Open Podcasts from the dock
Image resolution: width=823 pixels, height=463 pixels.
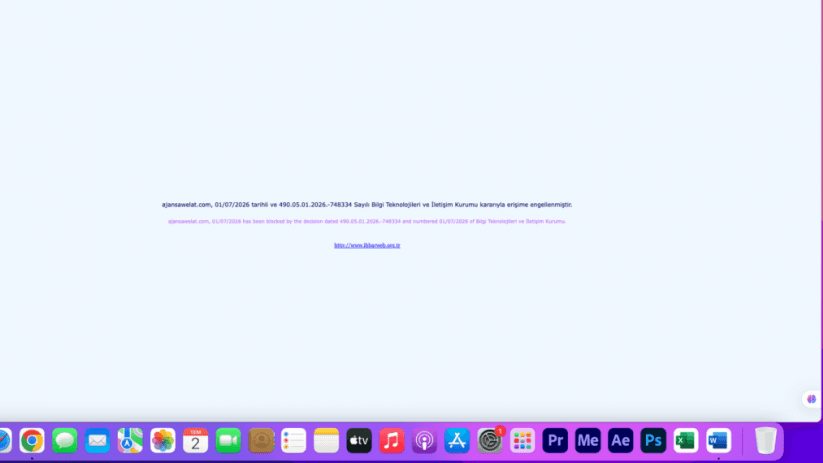pos(425,440)
